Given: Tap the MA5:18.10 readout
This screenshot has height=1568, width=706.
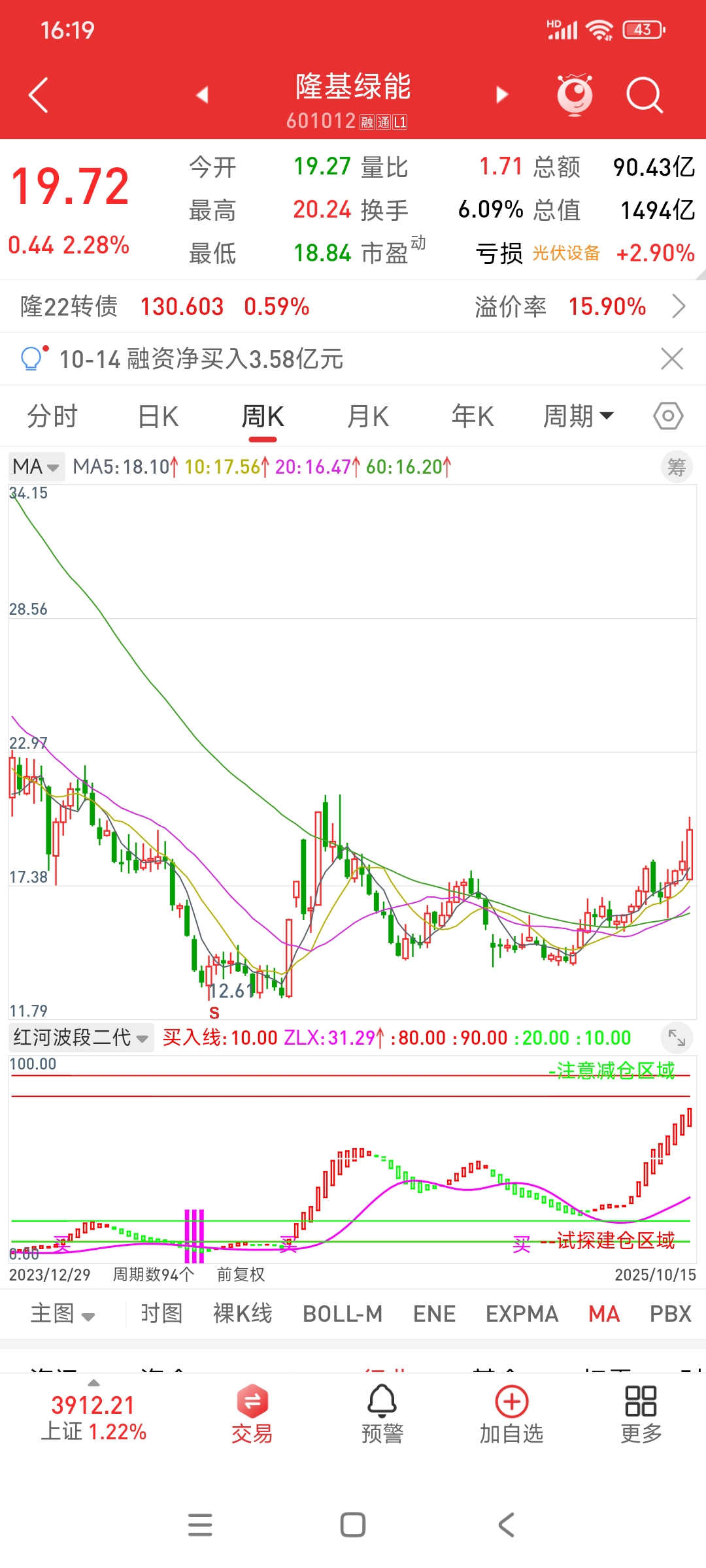Looking at the screenshot, I should (125, 466).
